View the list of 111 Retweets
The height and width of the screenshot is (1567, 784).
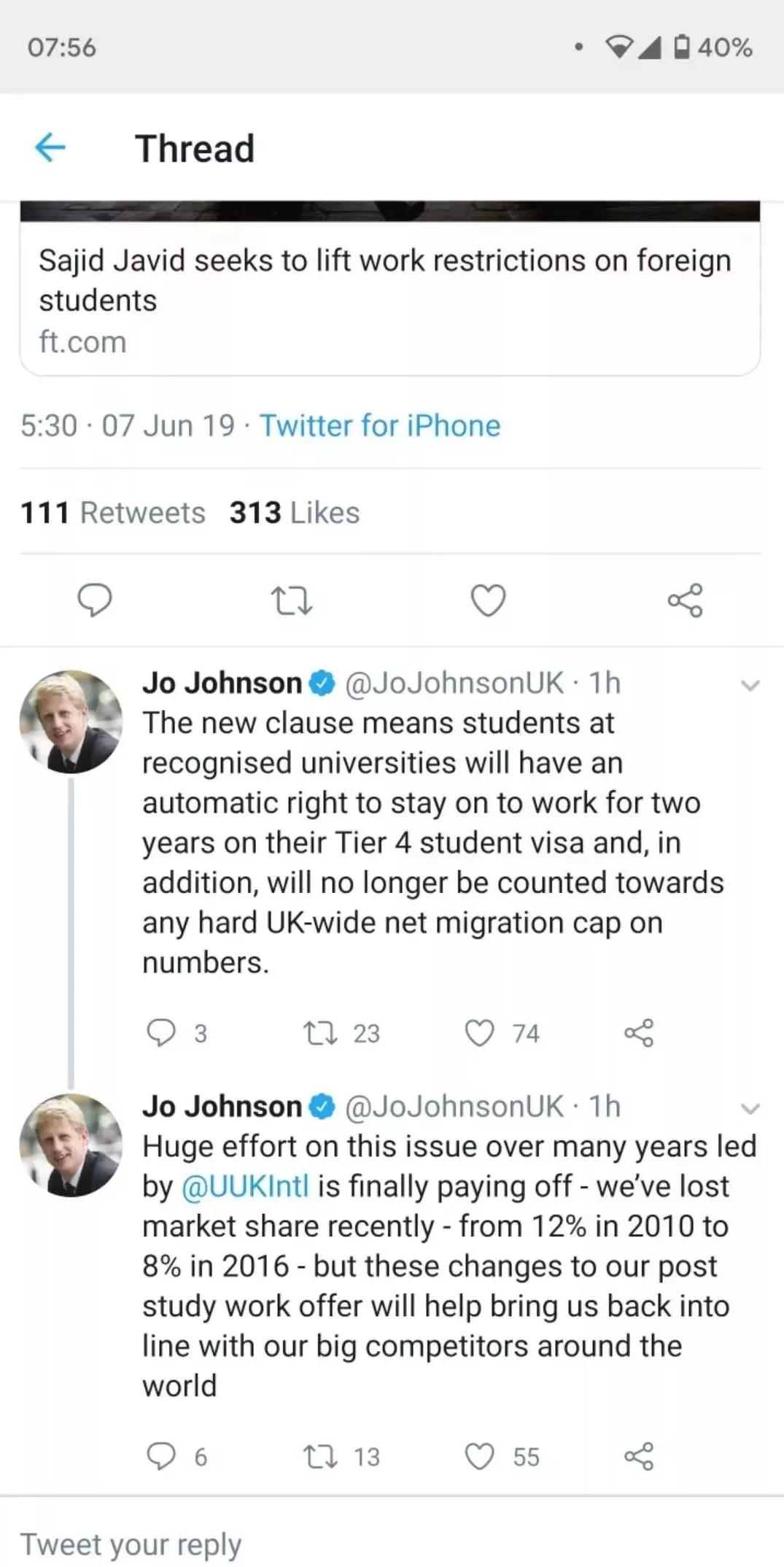click(x=113, y=512)
